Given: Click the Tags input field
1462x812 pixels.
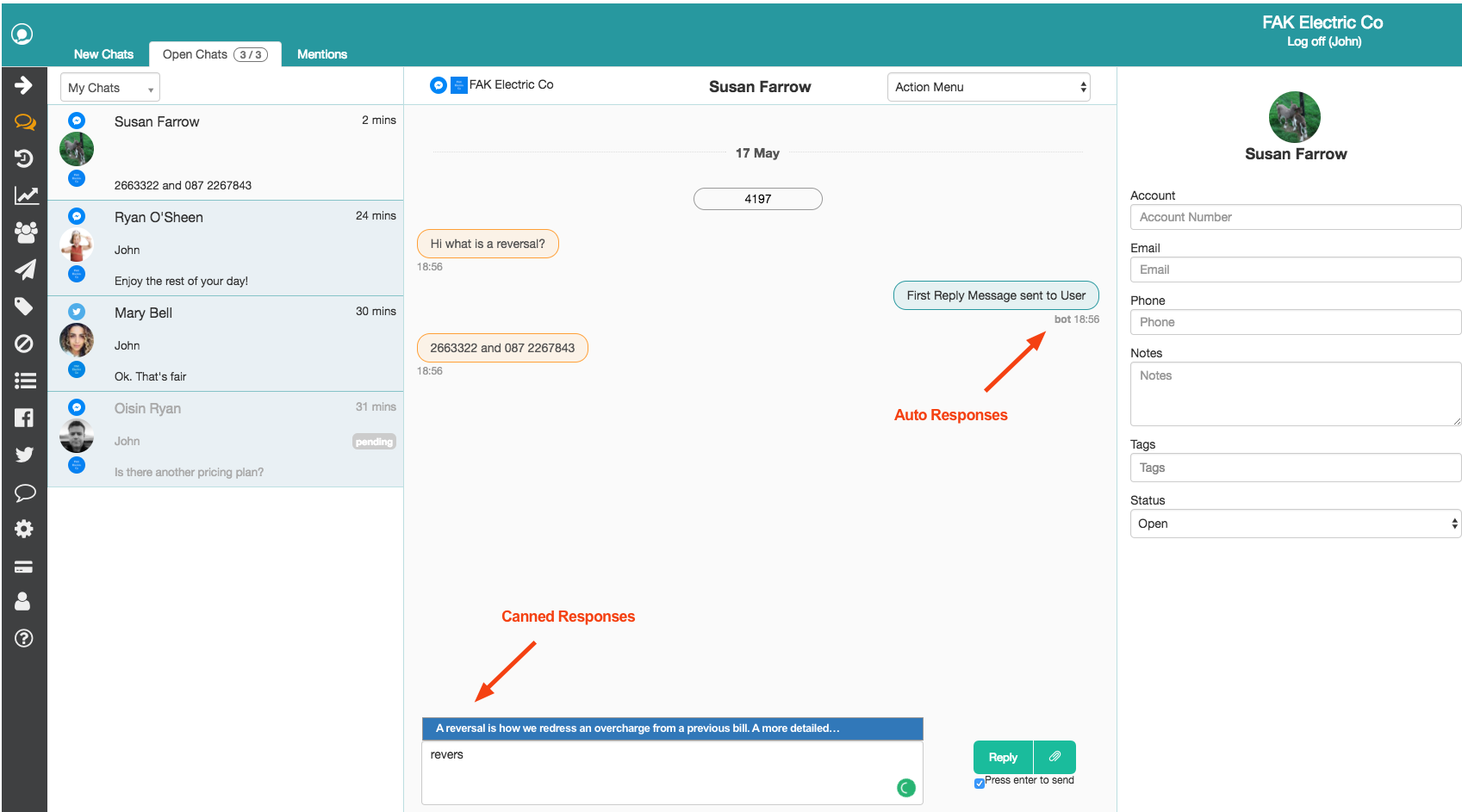Looking at the screenshot, I should click(x=1296, y=468).
